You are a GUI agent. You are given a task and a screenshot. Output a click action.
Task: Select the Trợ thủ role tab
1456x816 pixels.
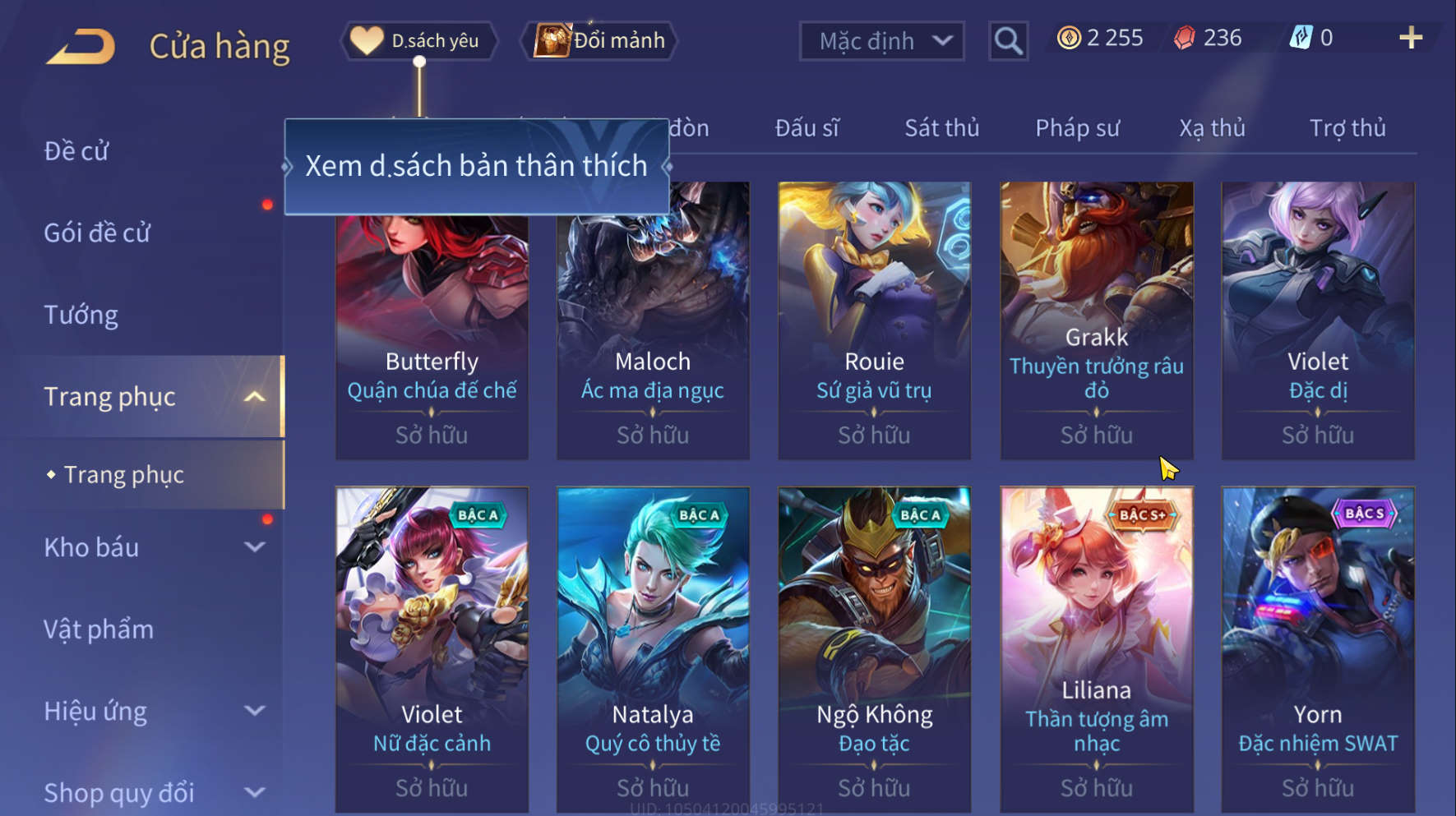[1347, 128]
